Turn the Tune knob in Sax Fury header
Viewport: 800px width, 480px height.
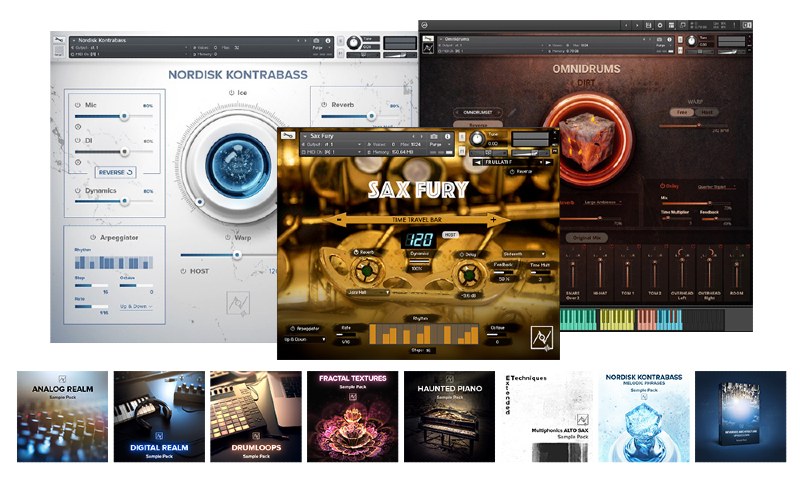coord(477,138)
